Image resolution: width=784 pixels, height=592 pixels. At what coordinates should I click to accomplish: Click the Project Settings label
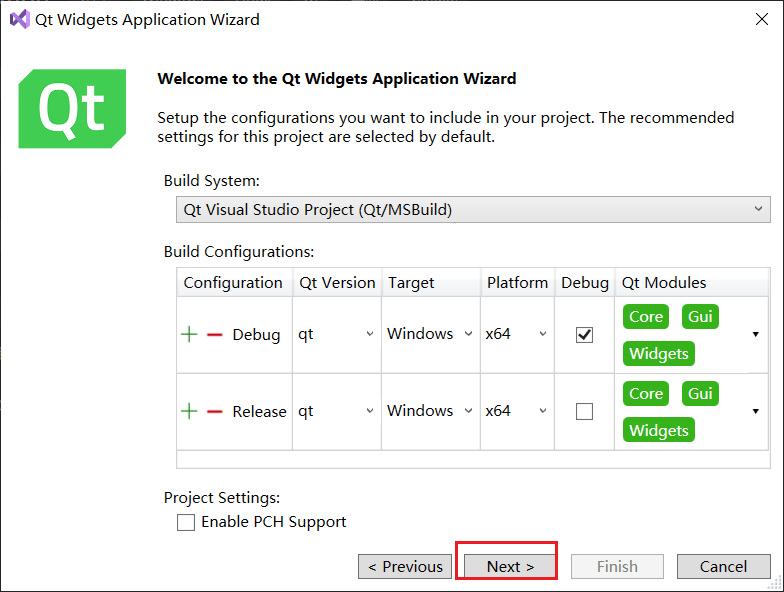point(222,498)
